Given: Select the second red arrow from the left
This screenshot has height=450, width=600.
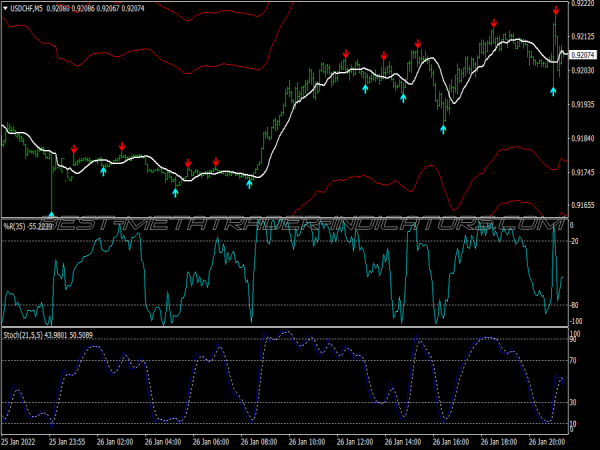Looking at the screenshot, I should coord(122,146).
